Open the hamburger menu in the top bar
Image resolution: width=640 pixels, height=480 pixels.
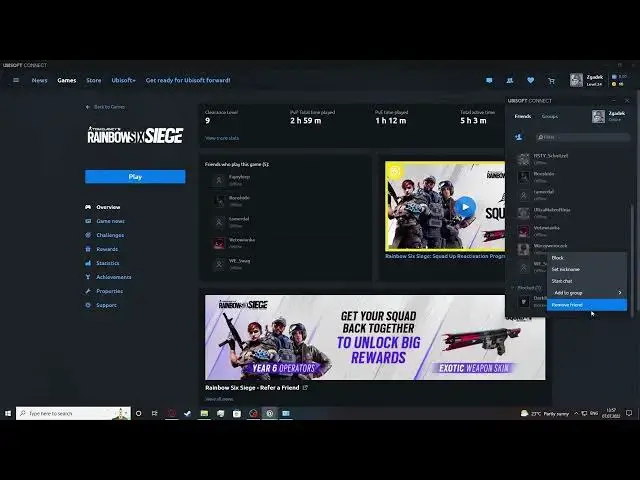pyautogui.click(x=16, y=80)
